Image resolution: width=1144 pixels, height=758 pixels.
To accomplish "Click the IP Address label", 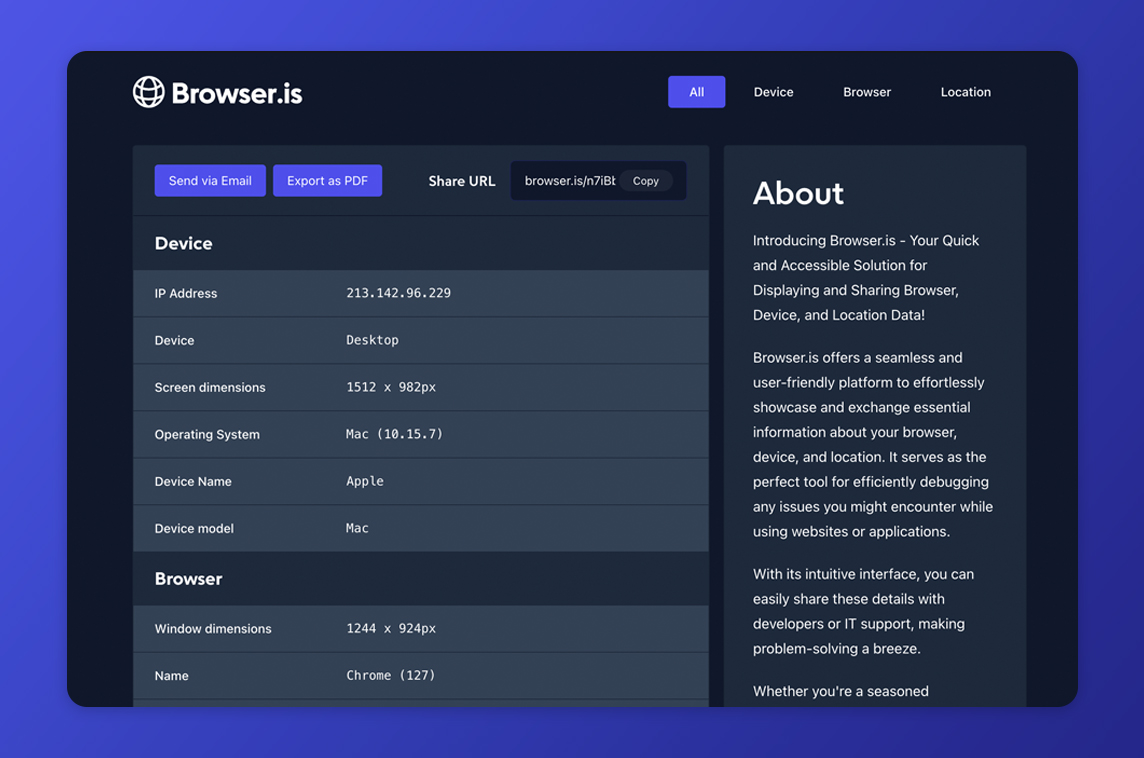I will (186, 293).
